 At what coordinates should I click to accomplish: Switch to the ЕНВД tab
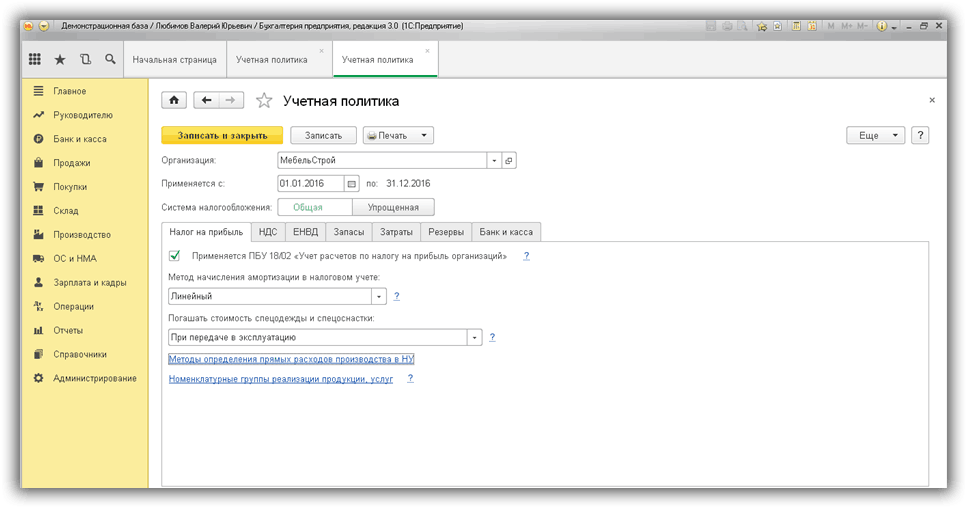pos(305,232)
